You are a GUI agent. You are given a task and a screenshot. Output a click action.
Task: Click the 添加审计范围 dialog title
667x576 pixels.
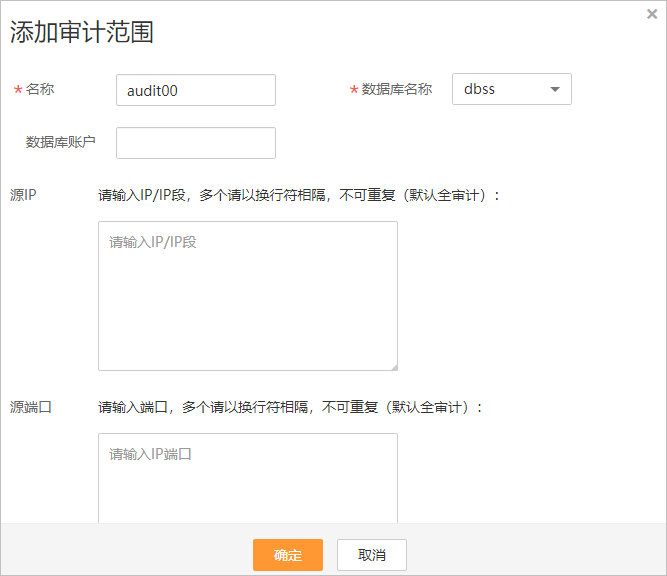[x=82, y=32]
